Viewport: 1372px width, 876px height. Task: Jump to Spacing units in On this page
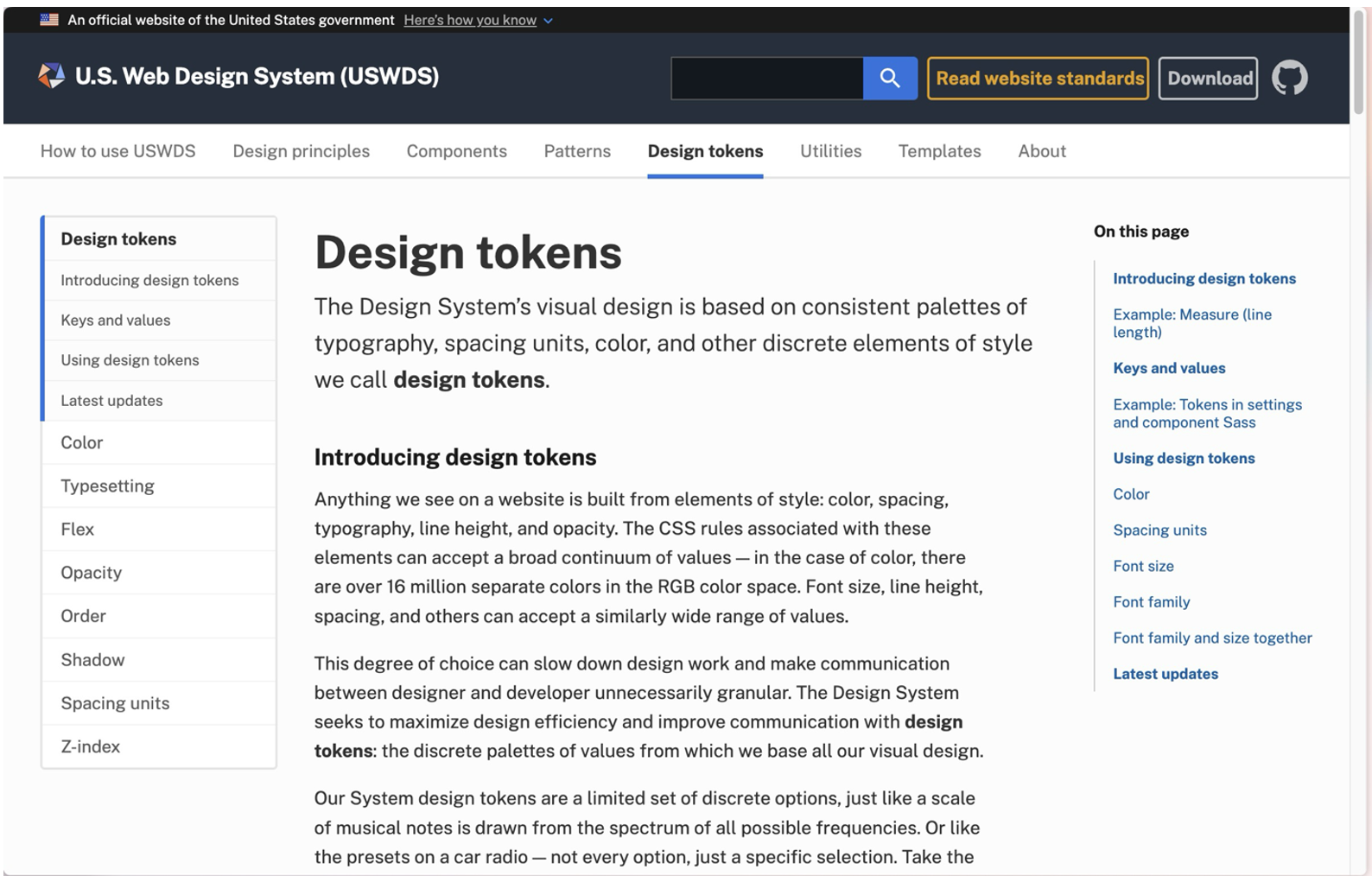pyautogui.click(x=1159, y=530)
